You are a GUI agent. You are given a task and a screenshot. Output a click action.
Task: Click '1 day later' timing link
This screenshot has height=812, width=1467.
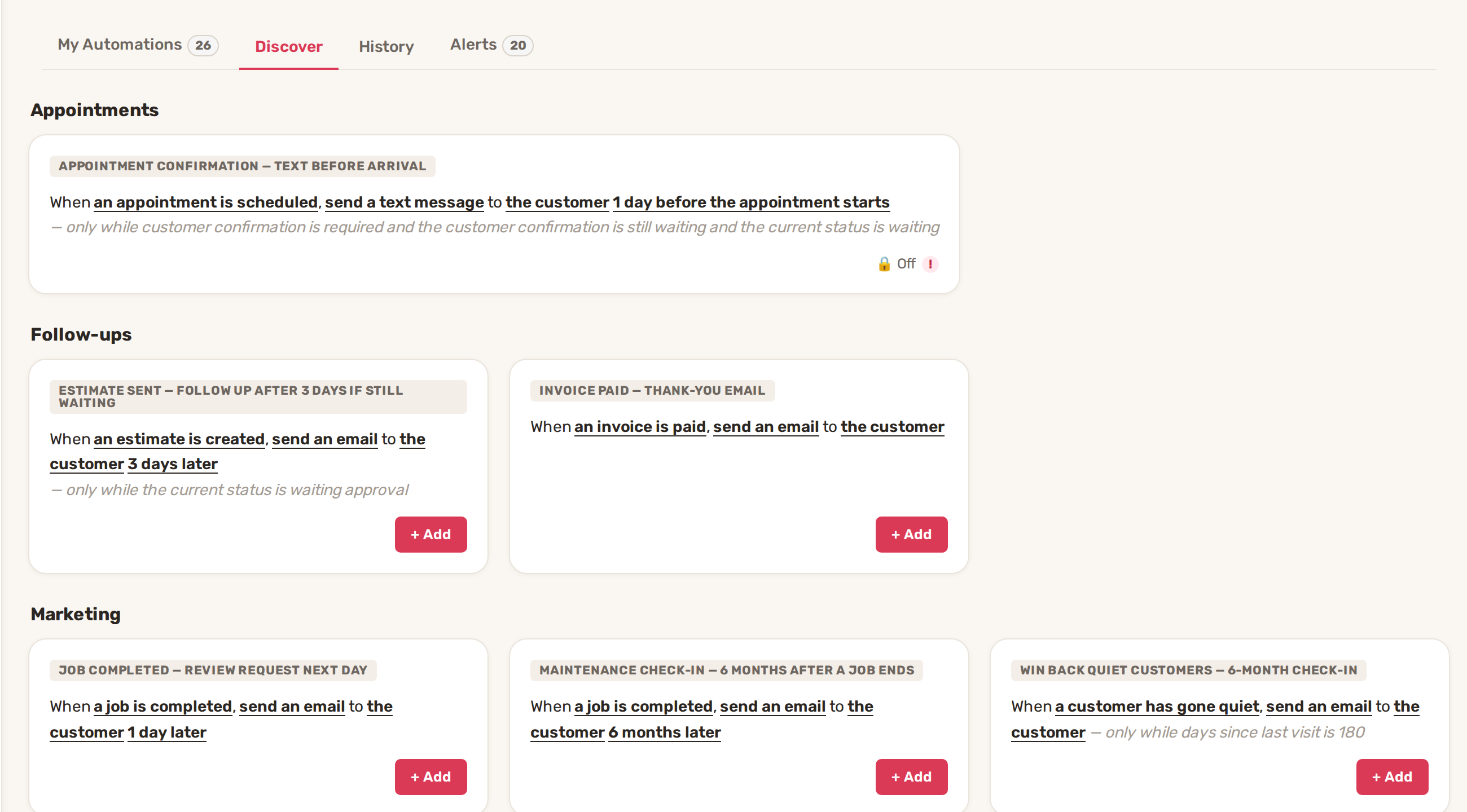tap(167, 733)
